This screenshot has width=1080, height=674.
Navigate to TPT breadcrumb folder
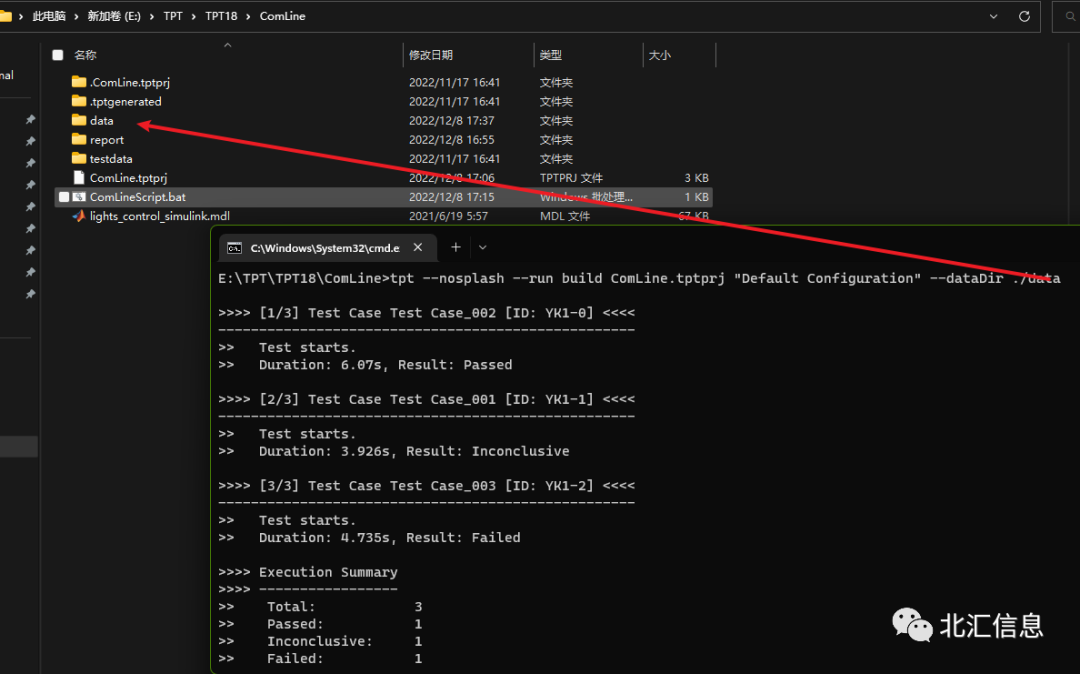(x=173, y=16)
